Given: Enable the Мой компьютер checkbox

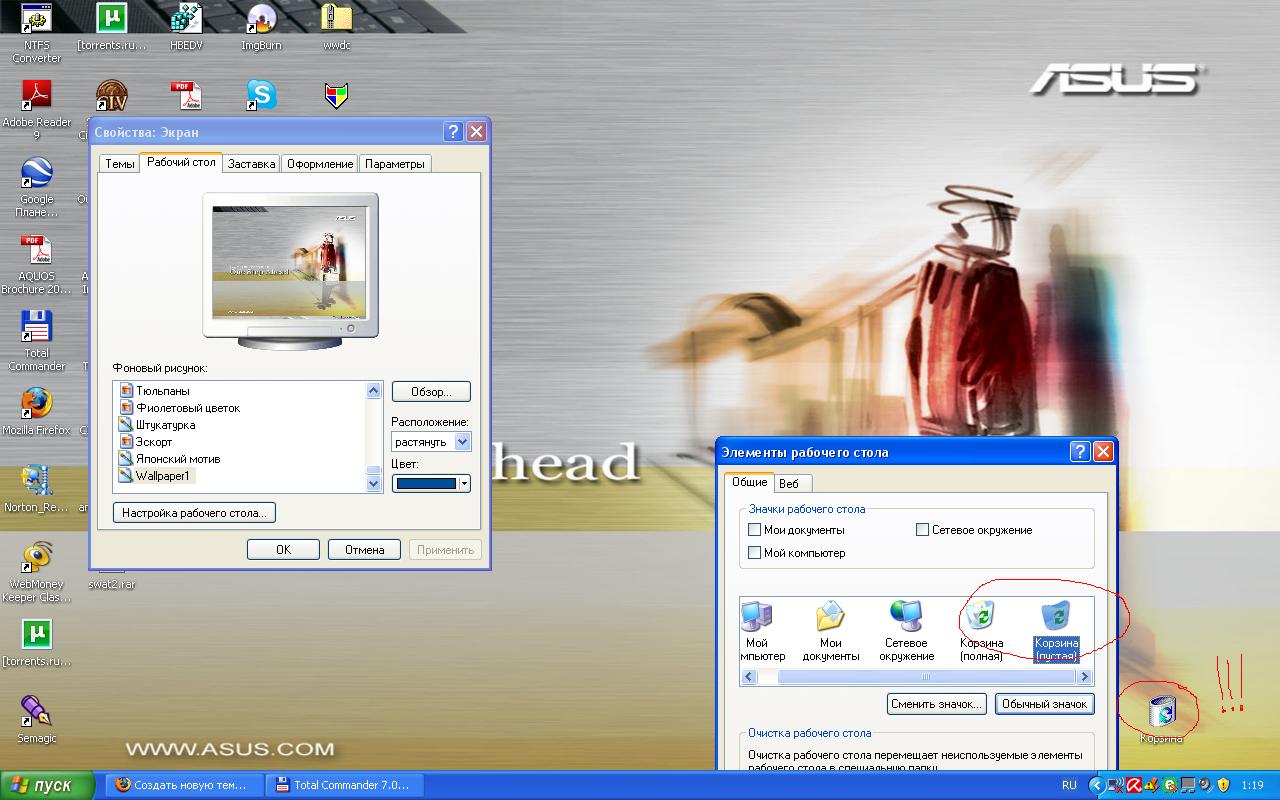Looking at the screenshot, I should click(755, 553).
